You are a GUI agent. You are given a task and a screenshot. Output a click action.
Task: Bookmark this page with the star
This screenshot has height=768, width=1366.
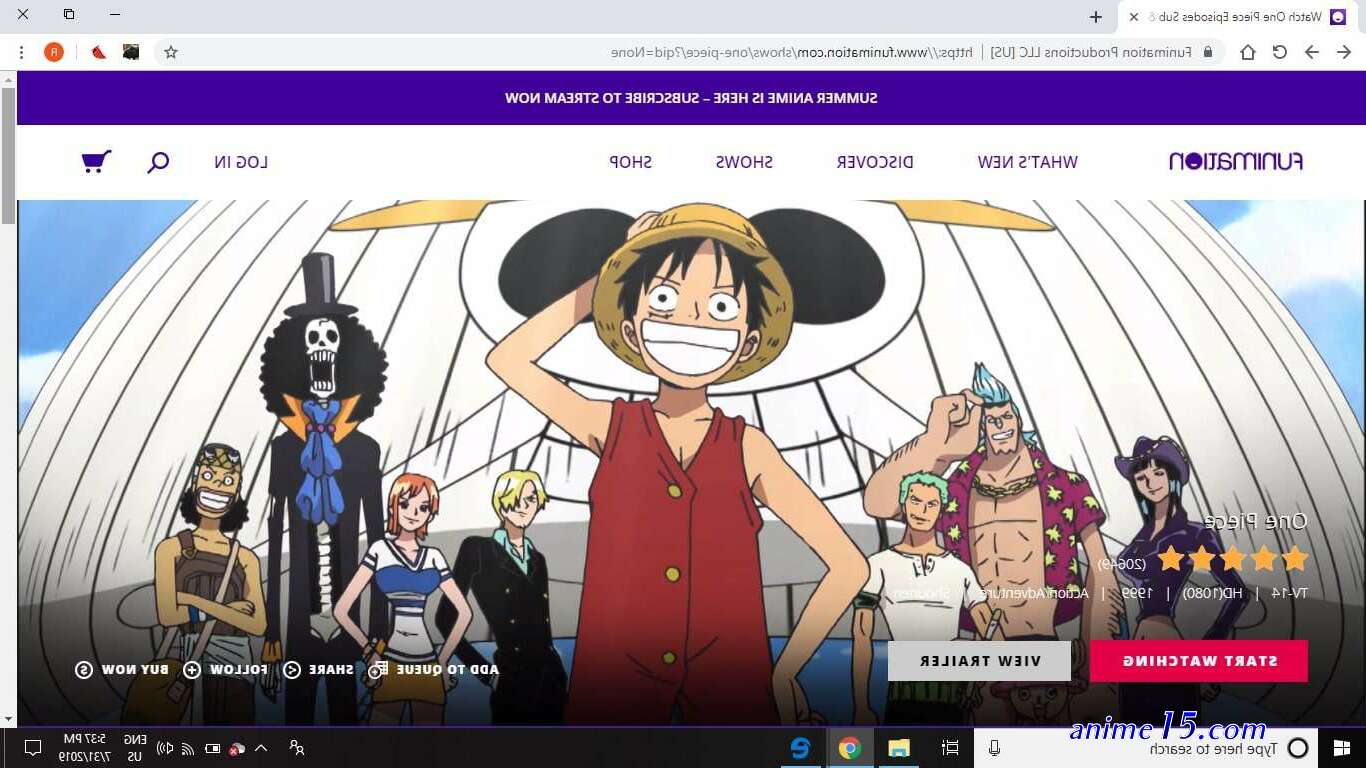[x=171, y=52]
